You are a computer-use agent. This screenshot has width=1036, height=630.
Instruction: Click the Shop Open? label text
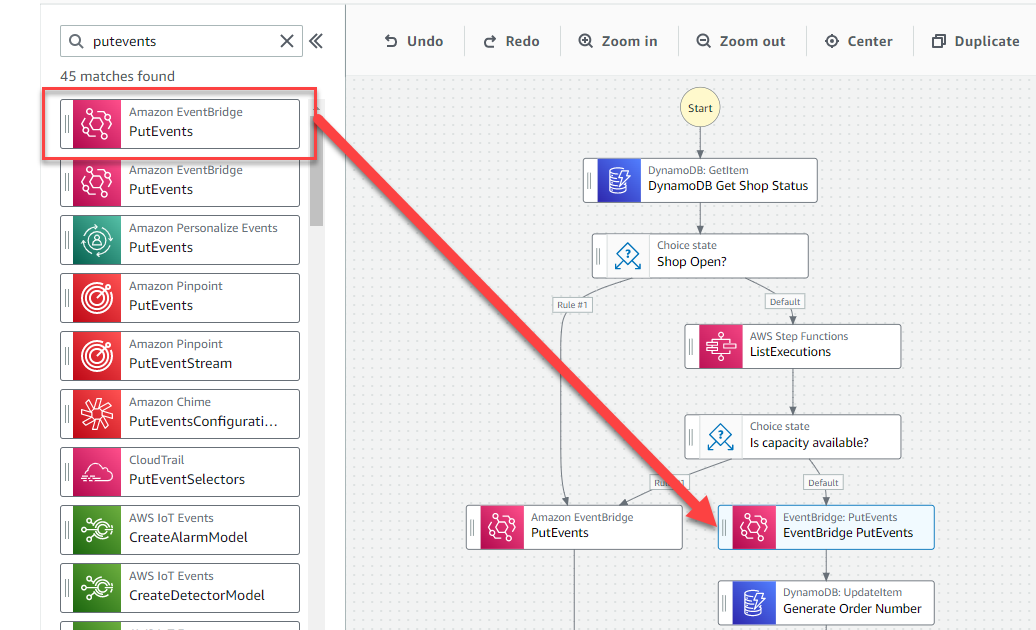692,262
